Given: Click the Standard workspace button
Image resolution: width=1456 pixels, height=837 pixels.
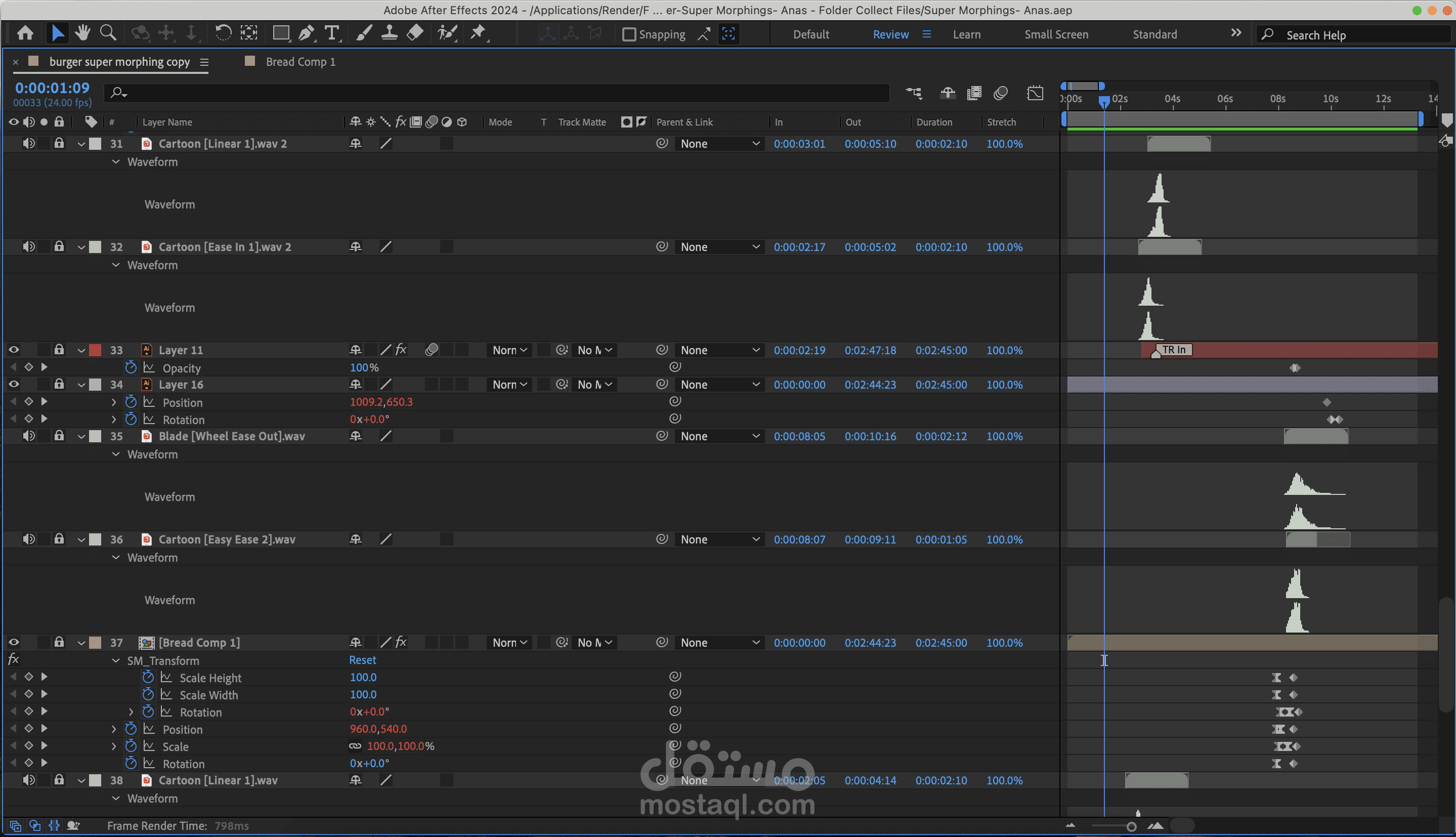Looking at the screenshot, I should tap(1154, 34).
